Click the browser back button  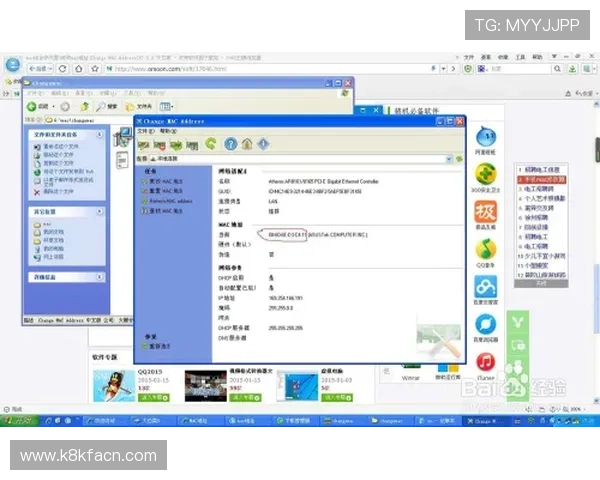40,69
